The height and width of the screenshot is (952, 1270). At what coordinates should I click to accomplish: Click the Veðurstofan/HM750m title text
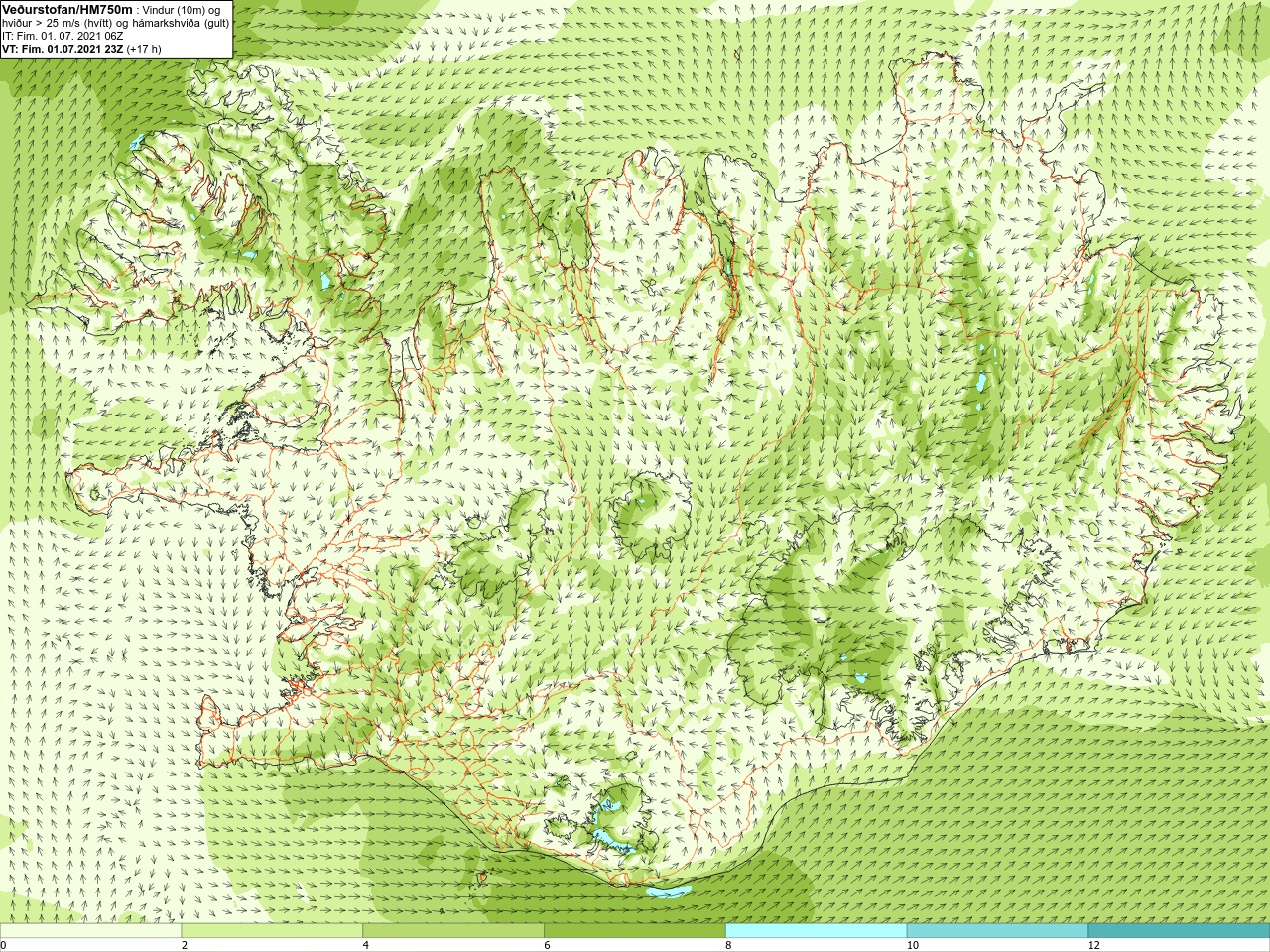tap(67, 9)
